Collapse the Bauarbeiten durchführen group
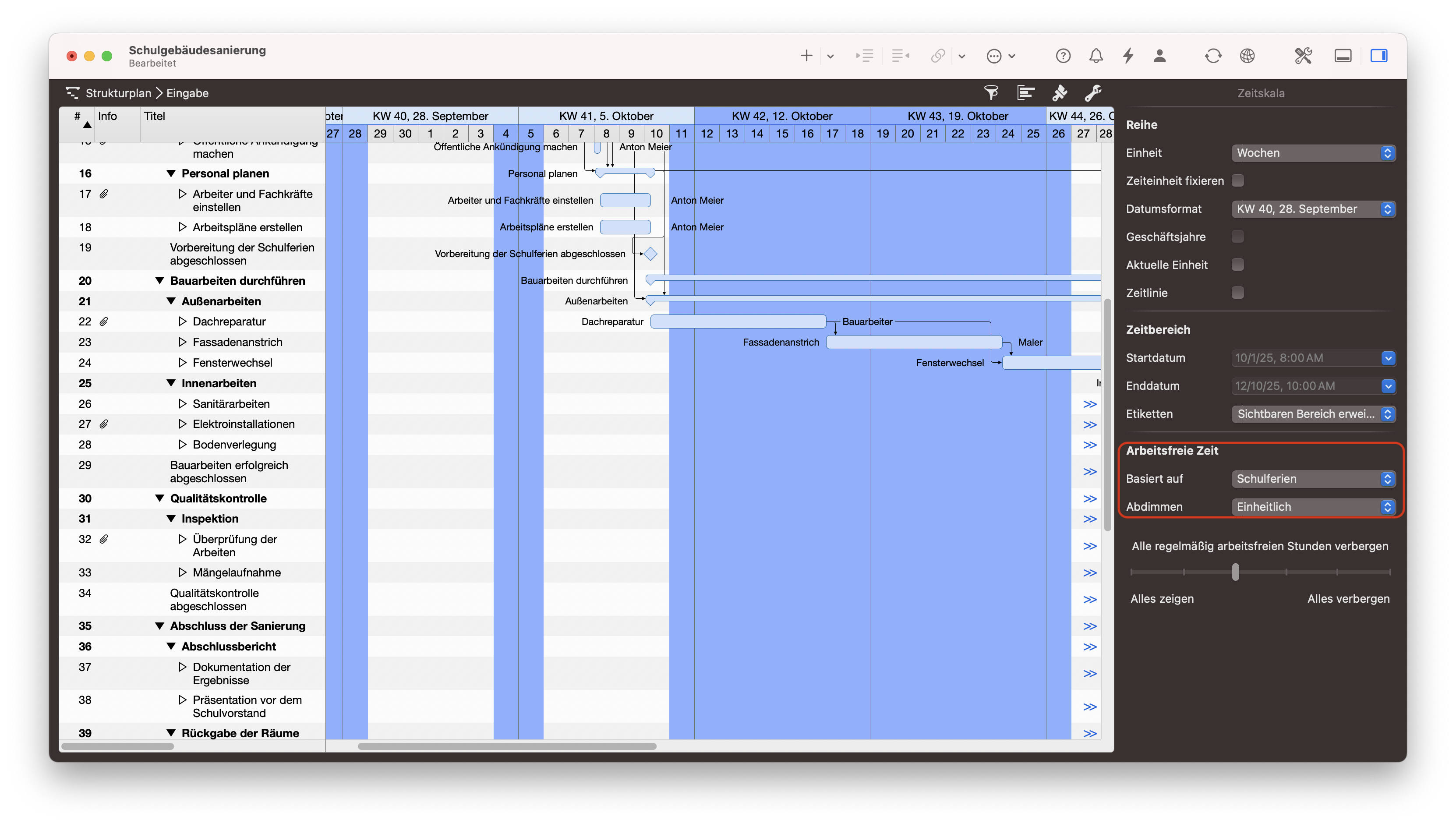The width and height of the screenshot is (1456, 827). (159, 281)
